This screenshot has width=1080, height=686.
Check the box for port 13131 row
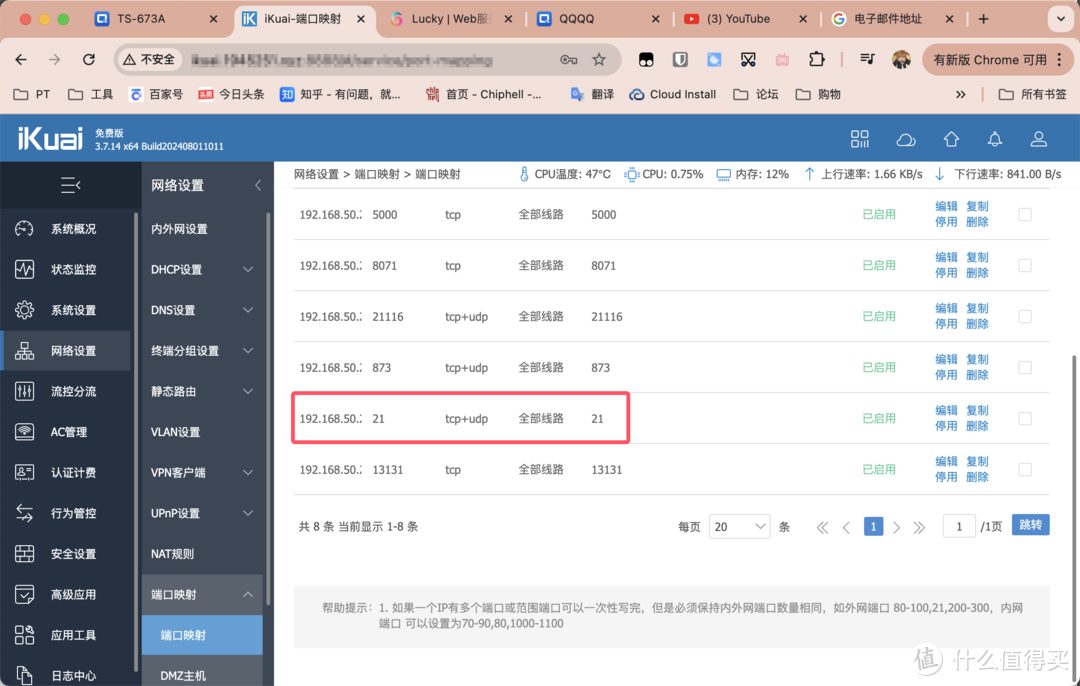(x=1025, y=469)
